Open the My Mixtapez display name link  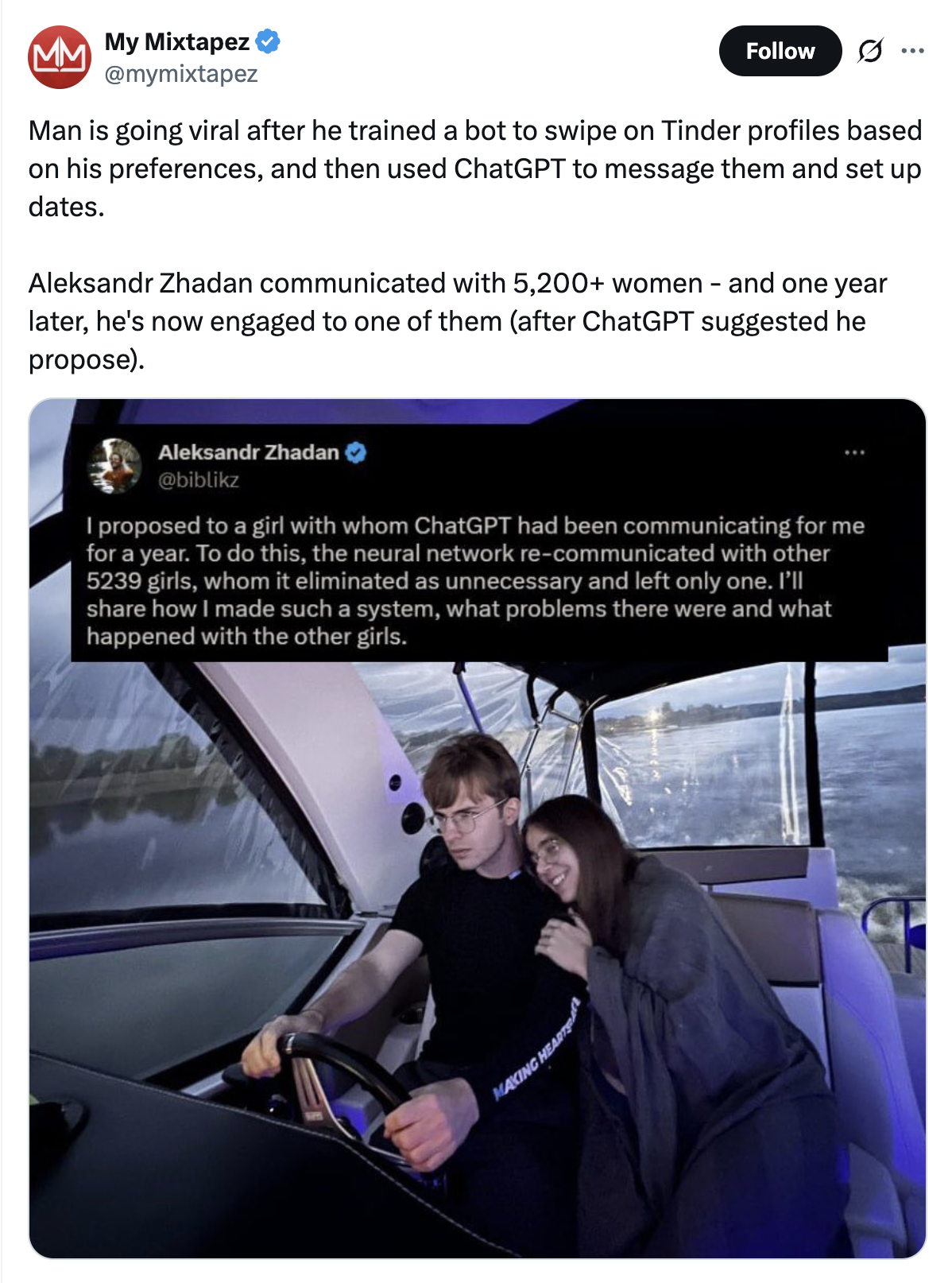[x=177, y=41]
